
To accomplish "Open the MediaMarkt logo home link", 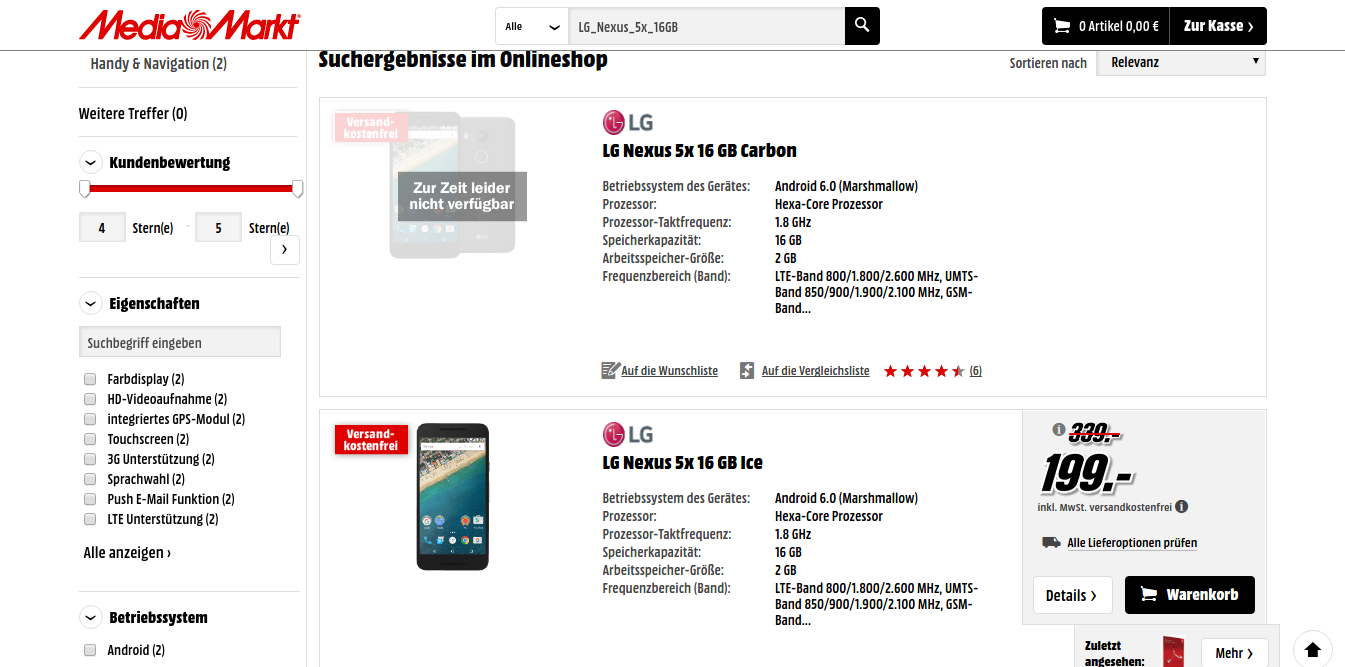I will [190, 26].
